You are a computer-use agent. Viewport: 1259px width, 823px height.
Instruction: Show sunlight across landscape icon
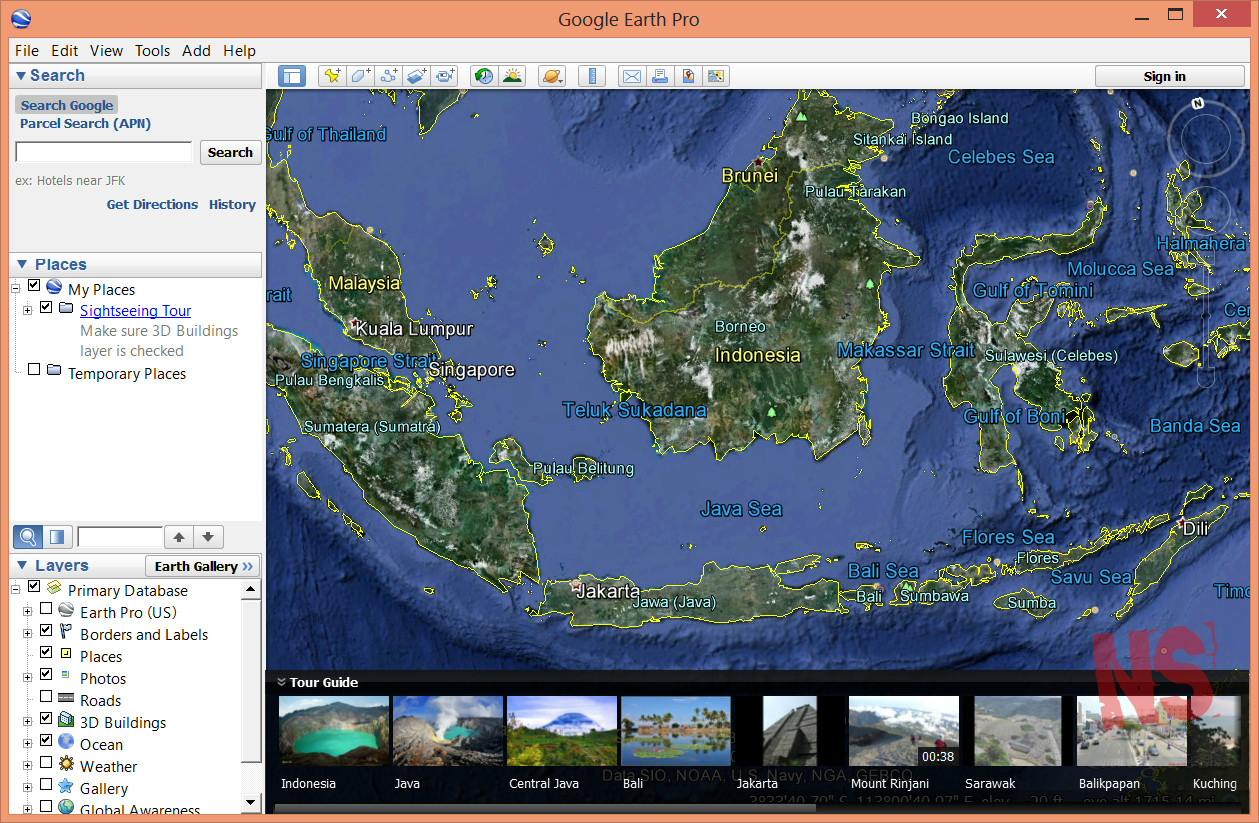pyautogui.click(x=513, y=76)
